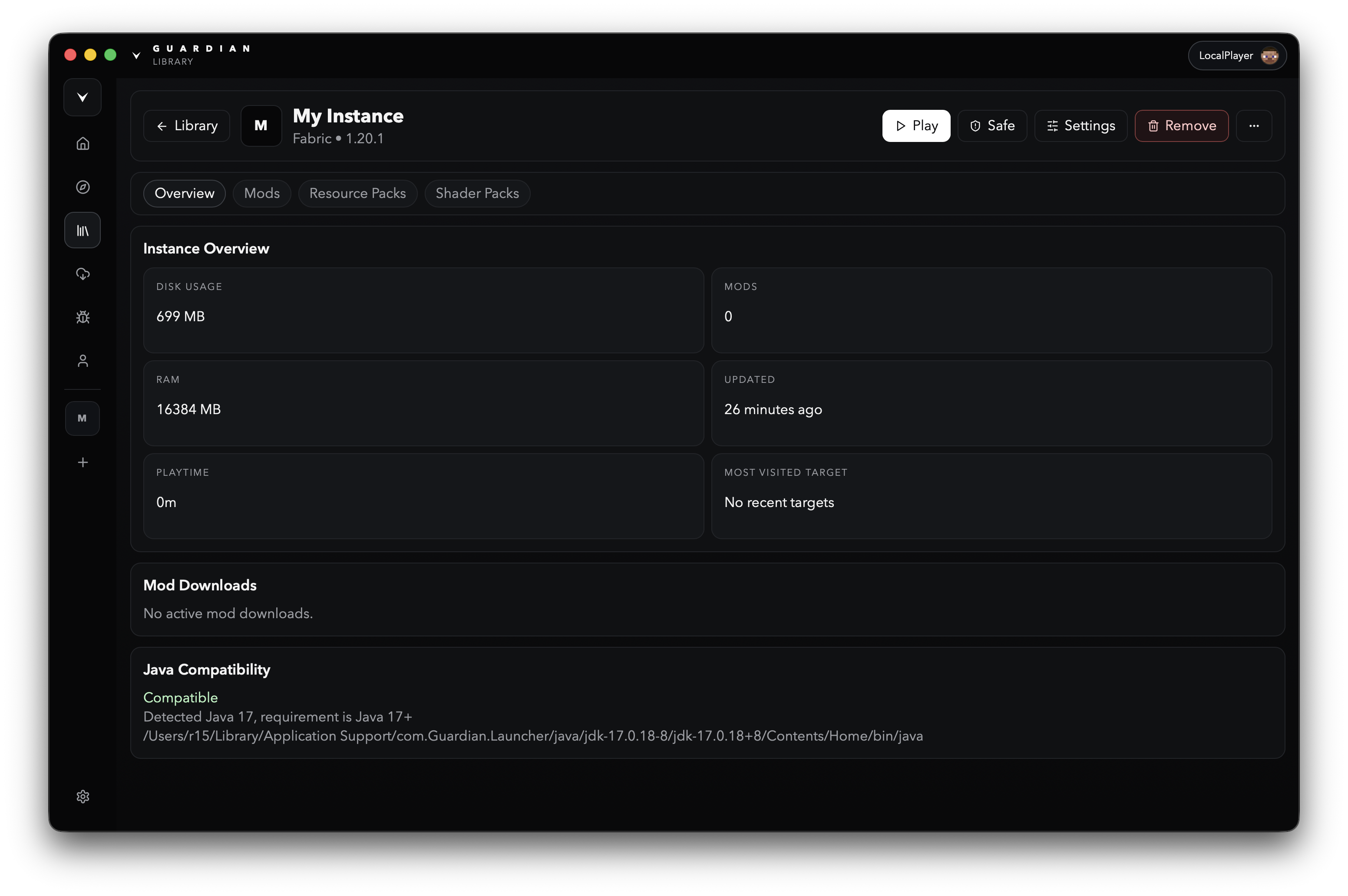This screenshot has width=1348, height=896.
Task: Select the Library books icon in sidebar
Action: tap(83, 230)
